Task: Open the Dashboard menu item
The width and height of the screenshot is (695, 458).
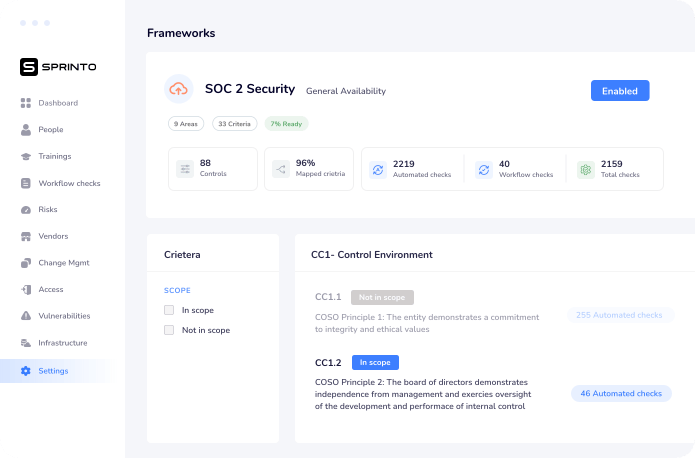Action: (58, 103)
